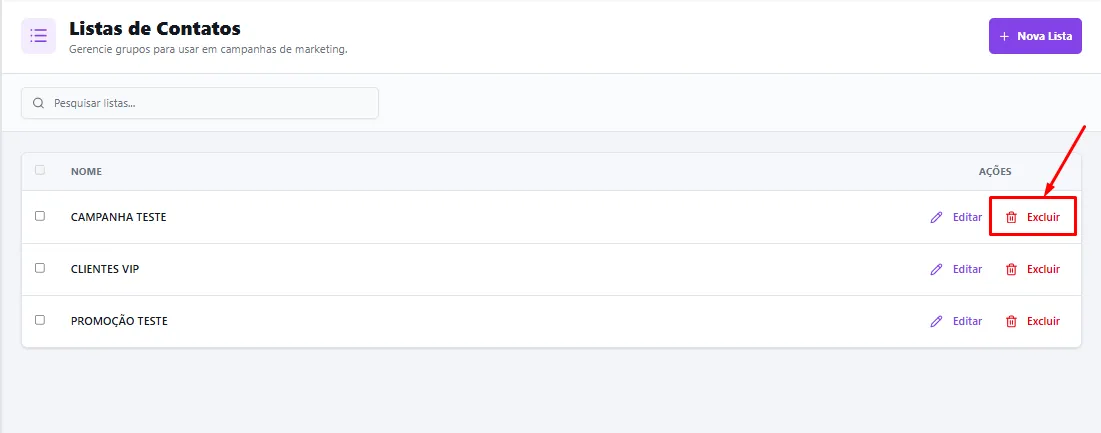
Task: Toggle the select-all checkbox in table header
Action: pyautogui.click(x=40, y=170)
